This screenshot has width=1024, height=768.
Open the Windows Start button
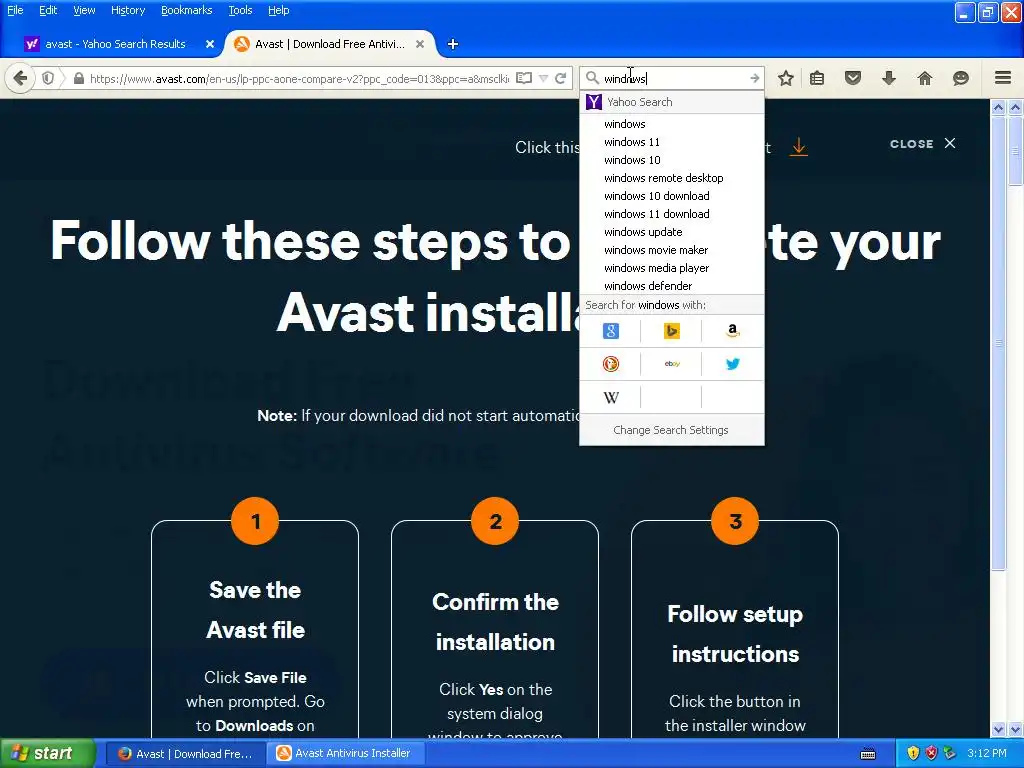point(47,754)
